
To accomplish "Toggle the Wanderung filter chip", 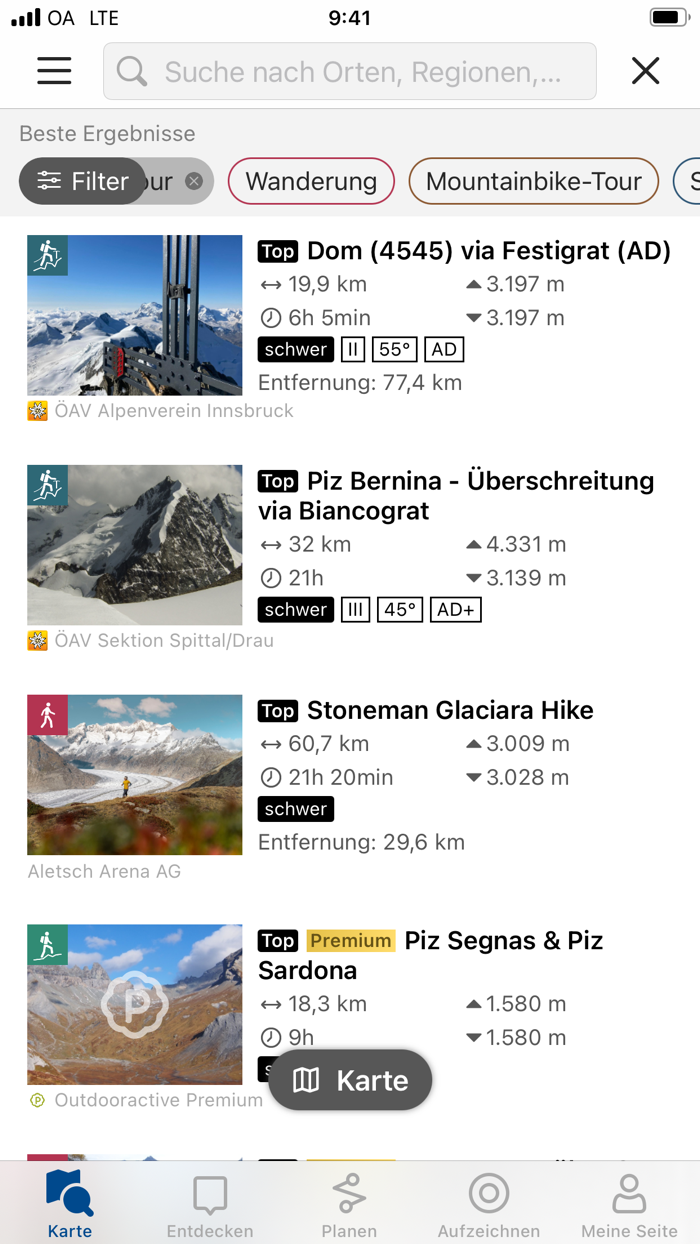I will (310, 181).
